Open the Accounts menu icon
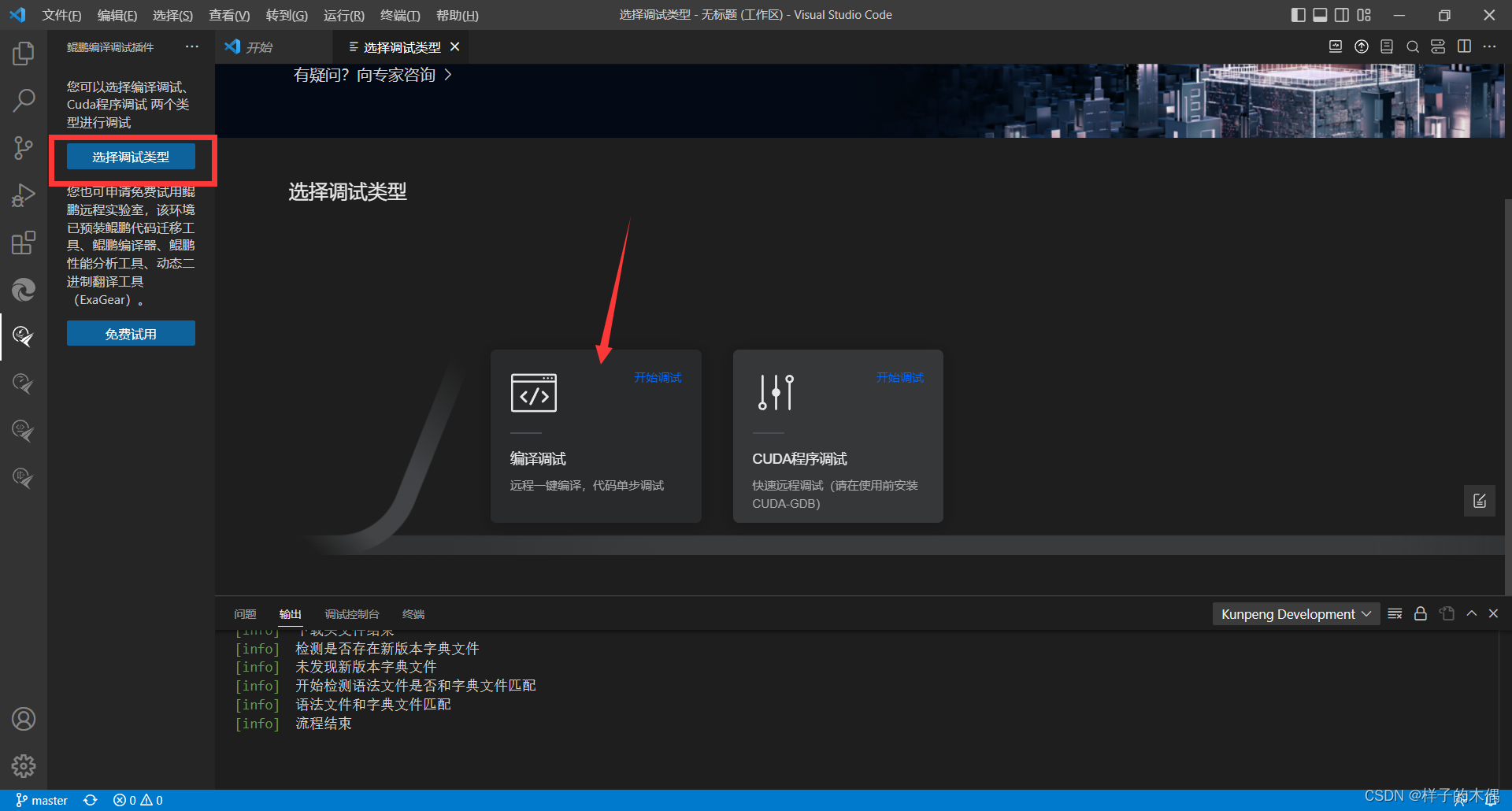This screenshot has width=1512, height=811. (24, 719)
